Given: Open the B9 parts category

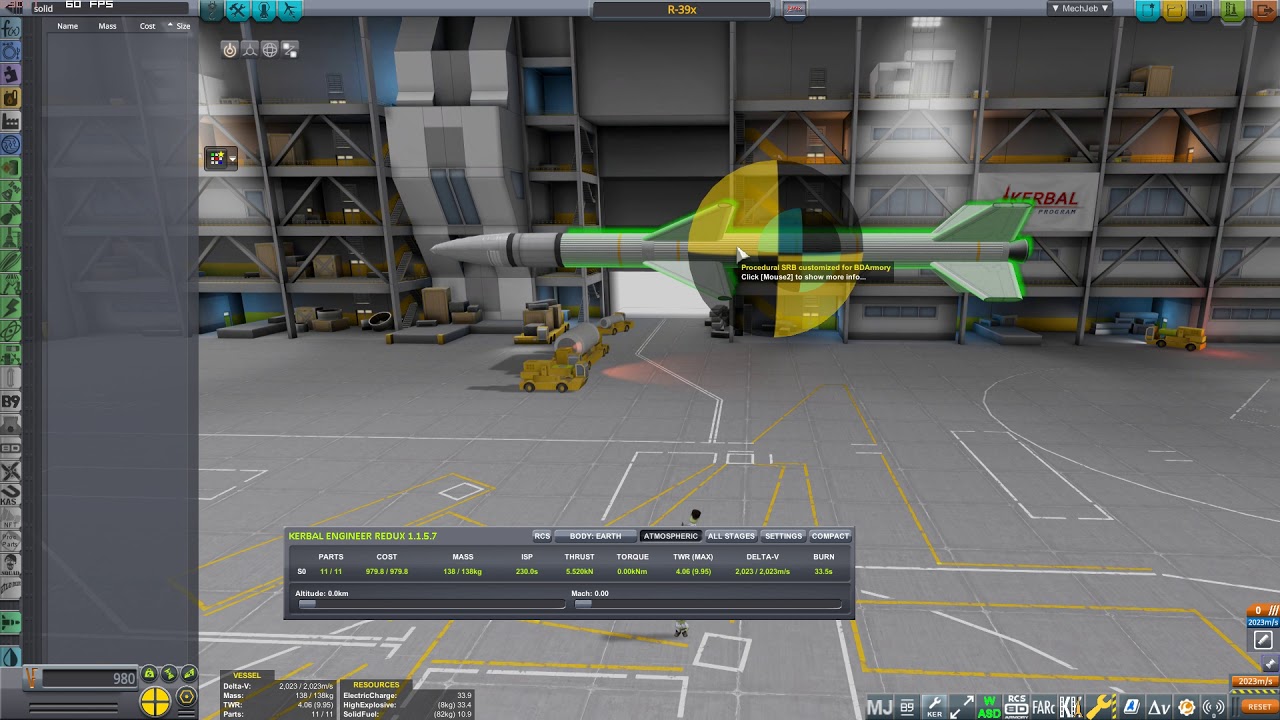Looking at the screenshot, I should click(11, 402).
